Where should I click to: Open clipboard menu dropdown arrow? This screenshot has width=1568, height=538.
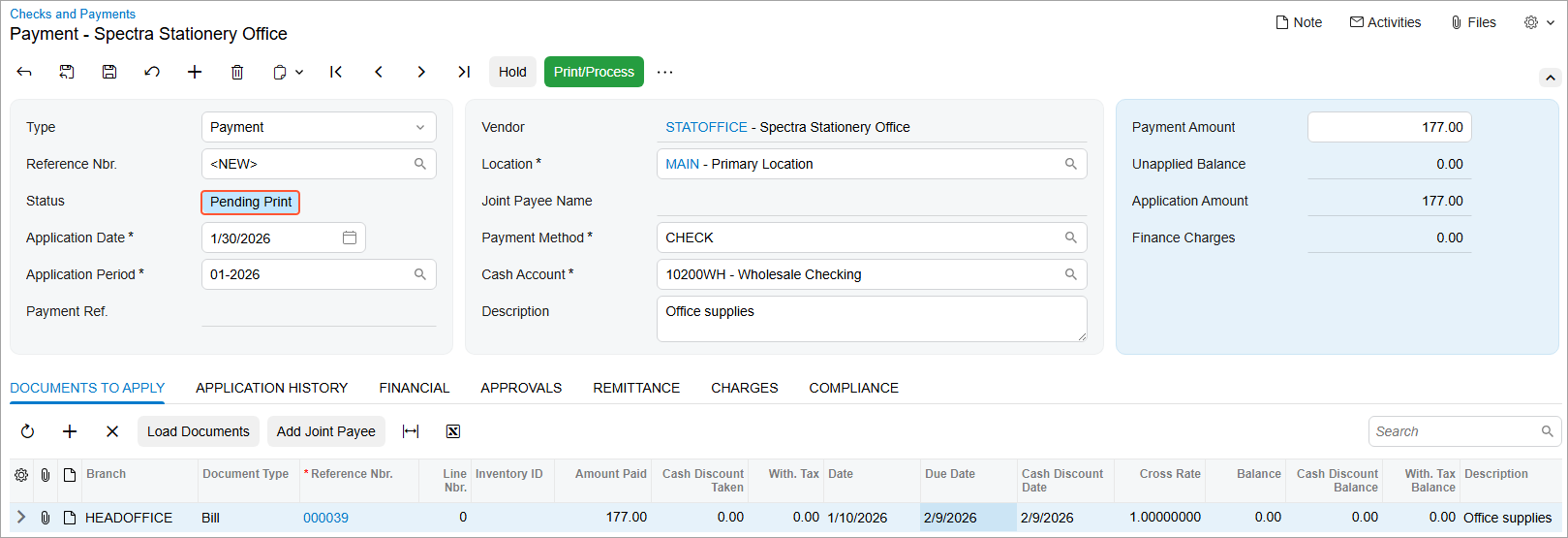pyautogui.click(x=299, y=72)
